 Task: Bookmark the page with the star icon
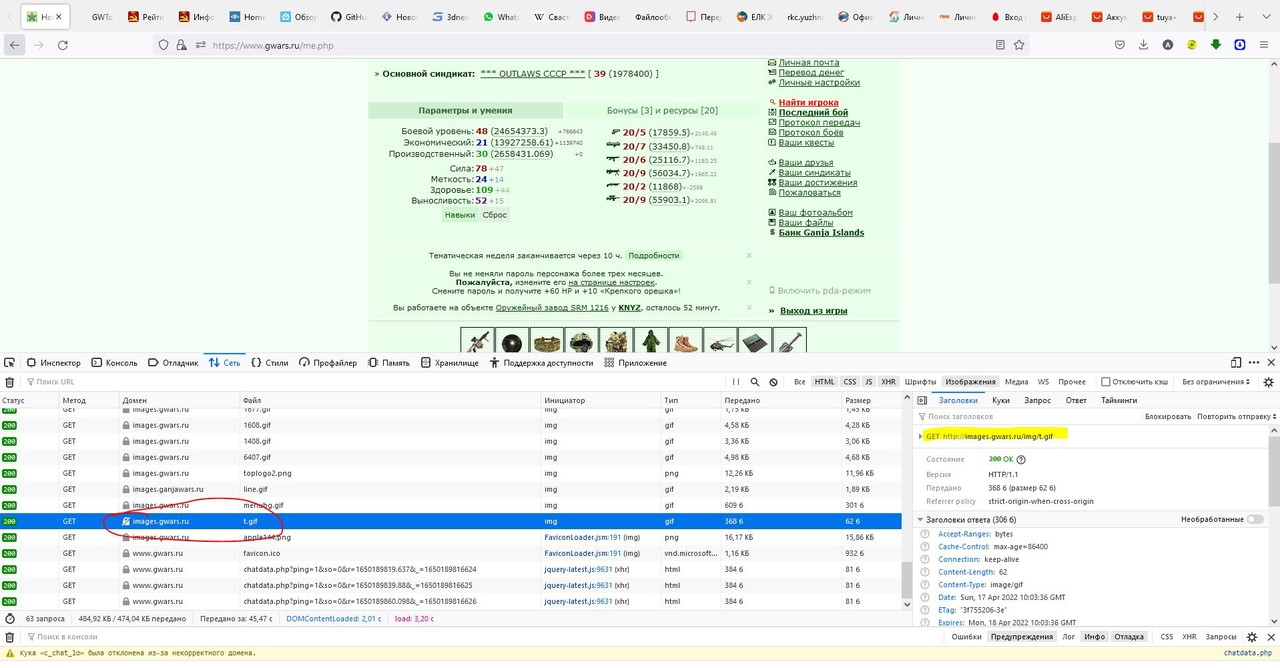[1019, 45]
